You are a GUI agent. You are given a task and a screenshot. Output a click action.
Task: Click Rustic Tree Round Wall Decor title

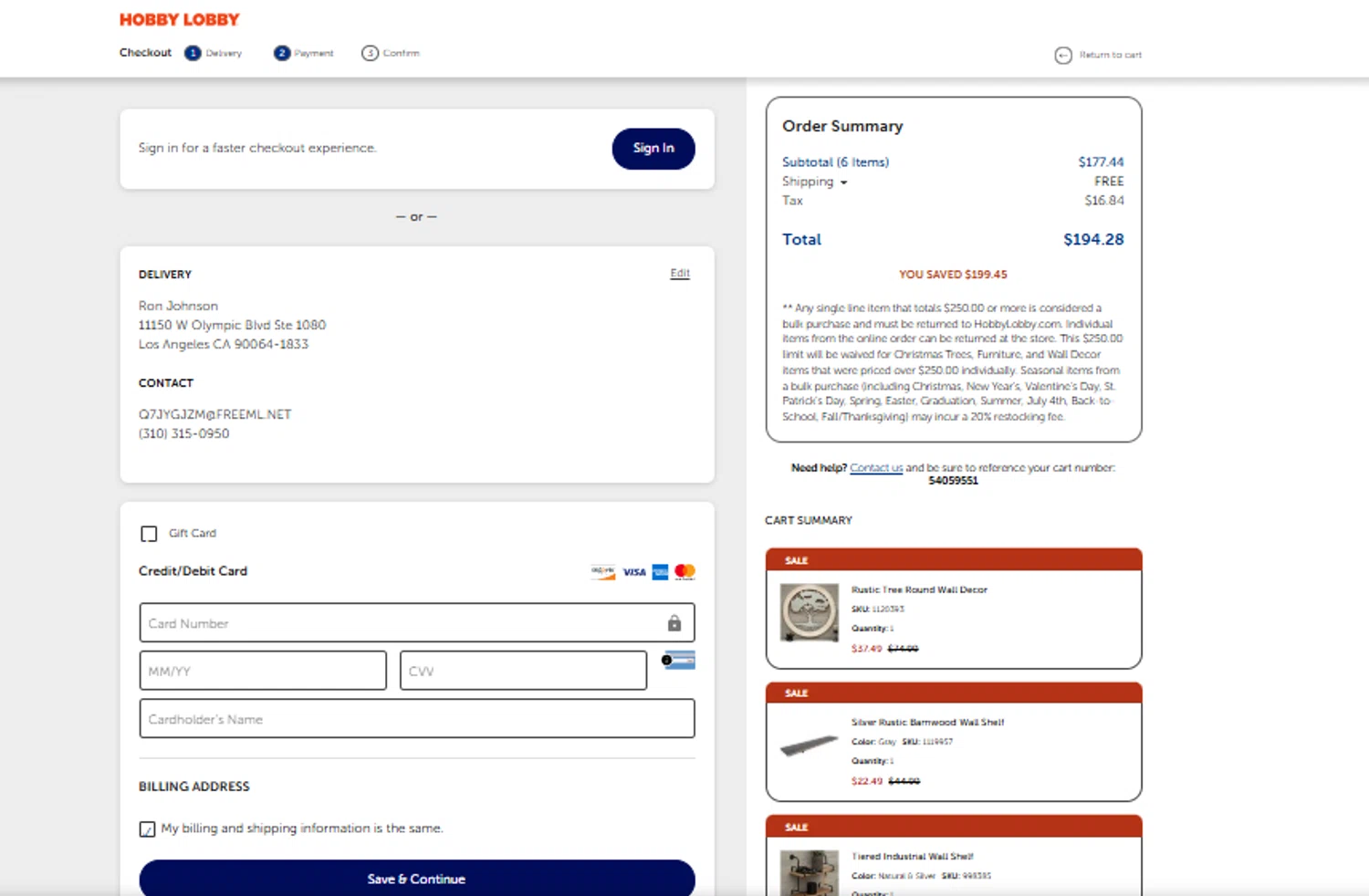(x=919, y=589)
